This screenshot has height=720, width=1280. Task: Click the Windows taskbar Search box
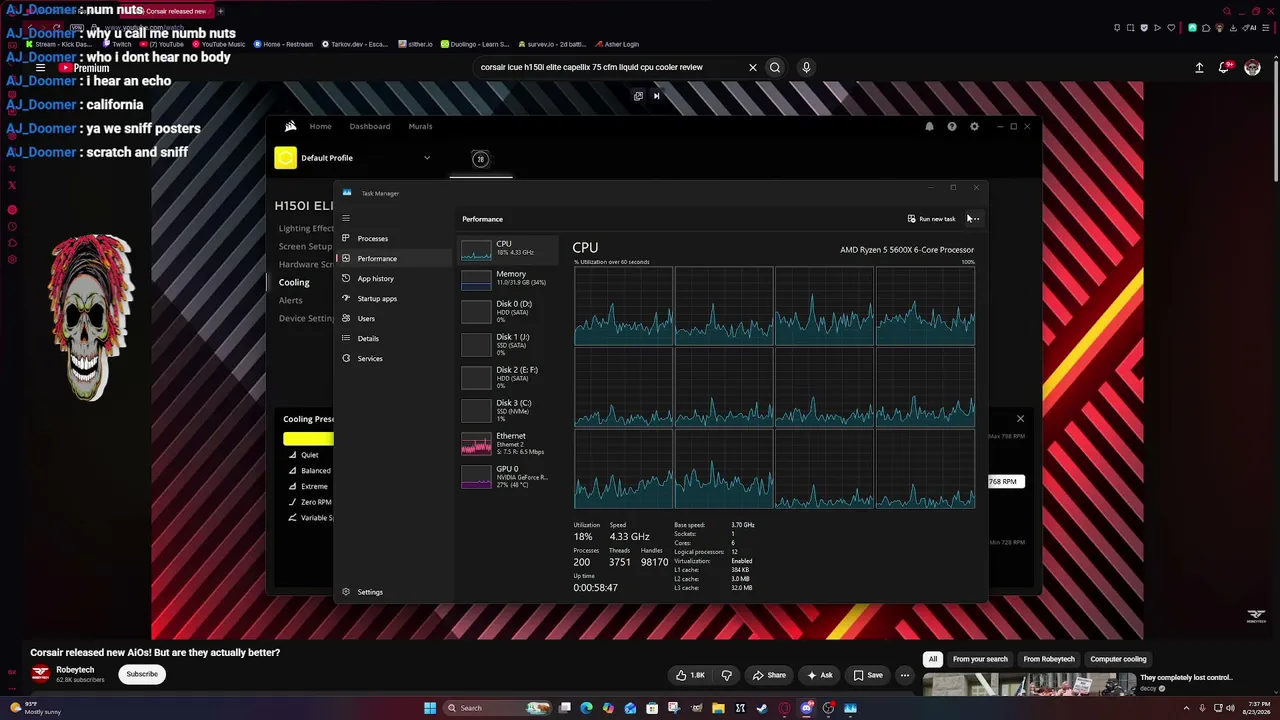(497, 708)
